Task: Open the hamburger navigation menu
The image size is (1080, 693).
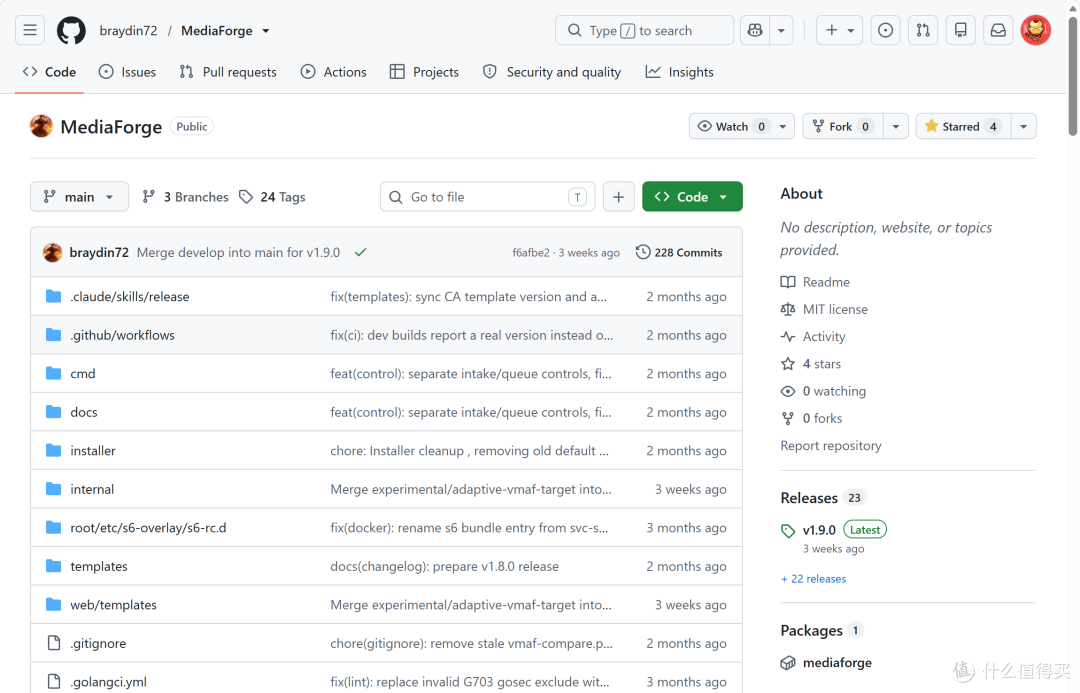Action: tap(30, 30)
